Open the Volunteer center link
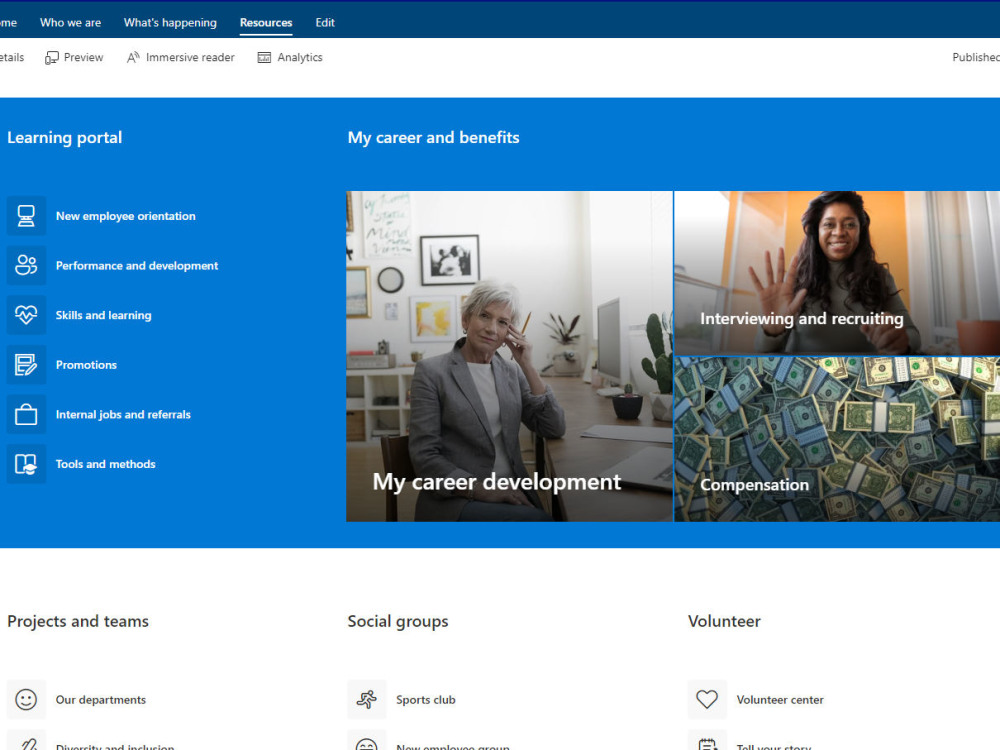The width and height of the screenshot is (1000, 750). [780, 700]
